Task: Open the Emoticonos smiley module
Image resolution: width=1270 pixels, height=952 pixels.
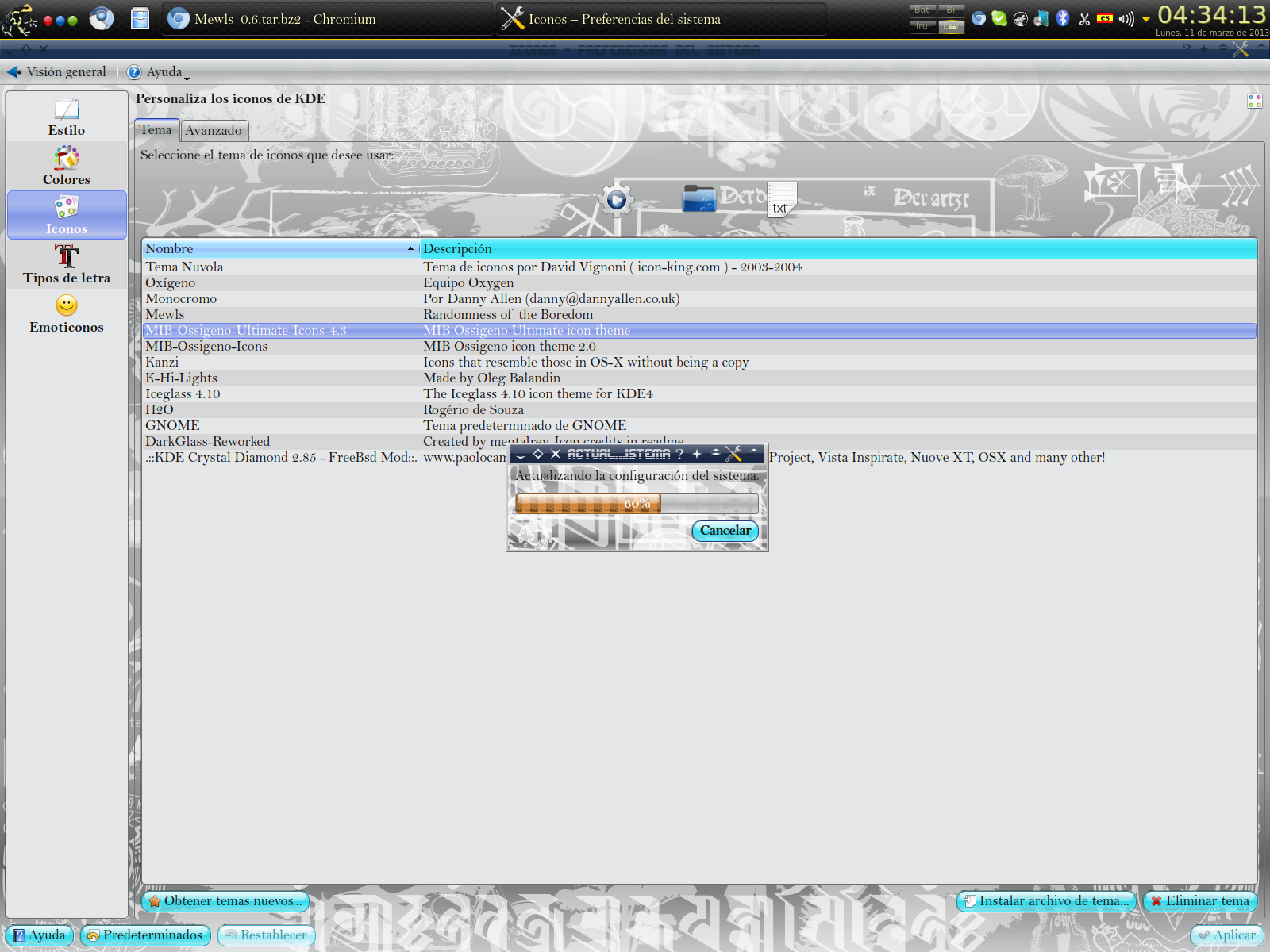Action: pos(67,314)
